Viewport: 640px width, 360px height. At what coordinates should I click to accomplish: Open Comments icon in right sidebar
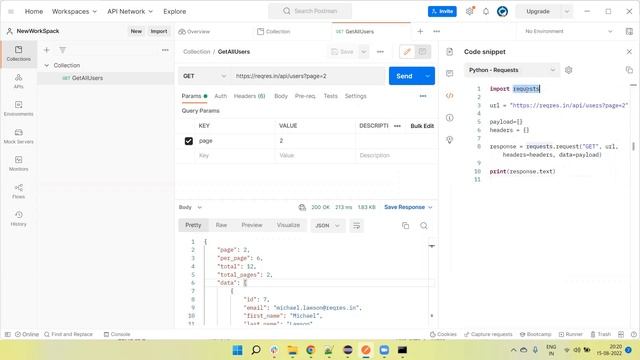tap(449, 73)
